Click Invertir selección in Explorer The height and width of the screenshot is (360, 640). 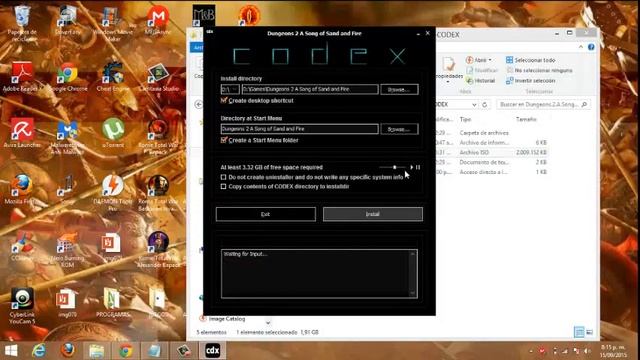click(531, 81)
